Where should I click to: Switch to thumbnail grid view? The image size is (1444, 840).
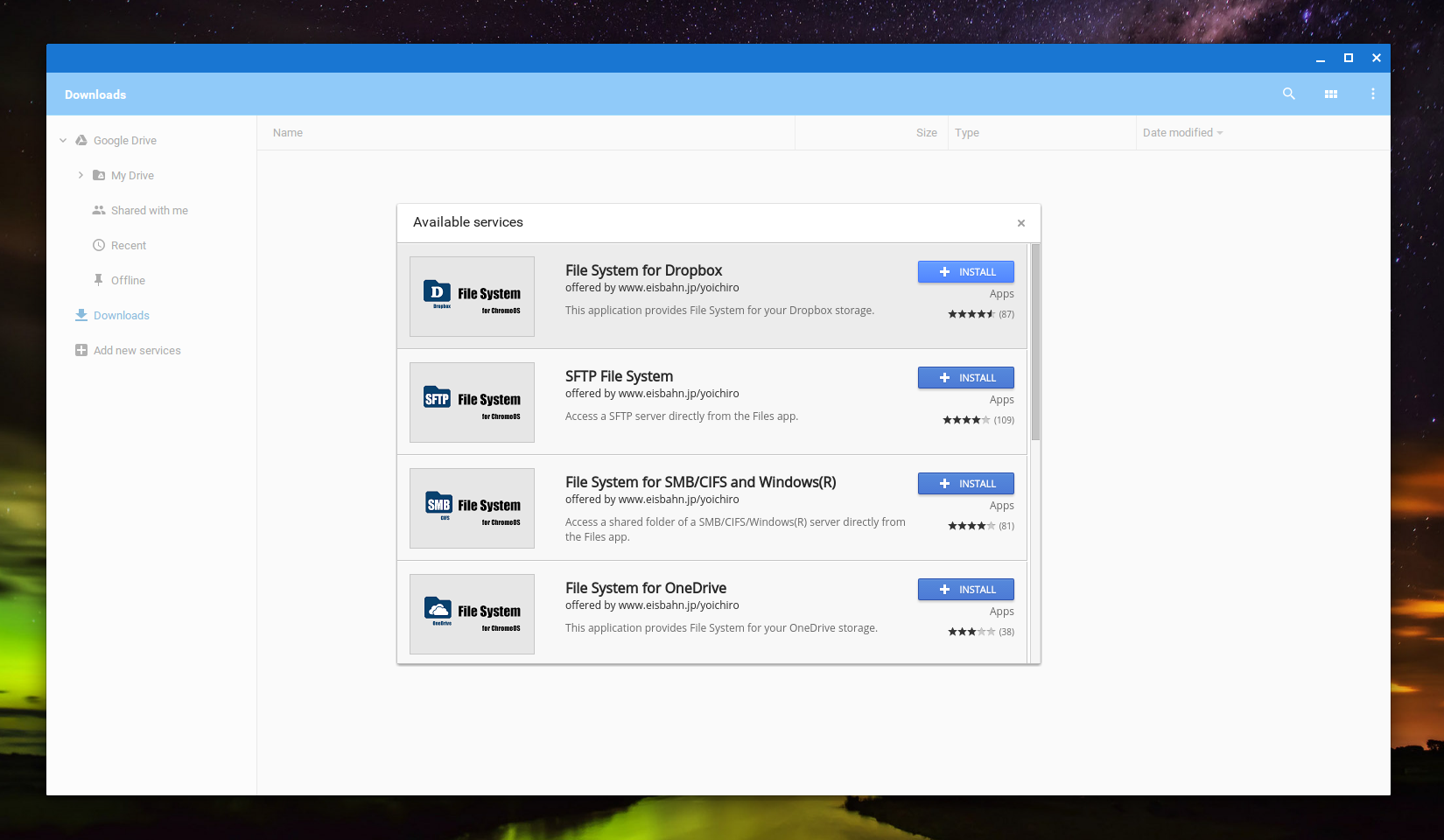click(x=1331, y=94)
